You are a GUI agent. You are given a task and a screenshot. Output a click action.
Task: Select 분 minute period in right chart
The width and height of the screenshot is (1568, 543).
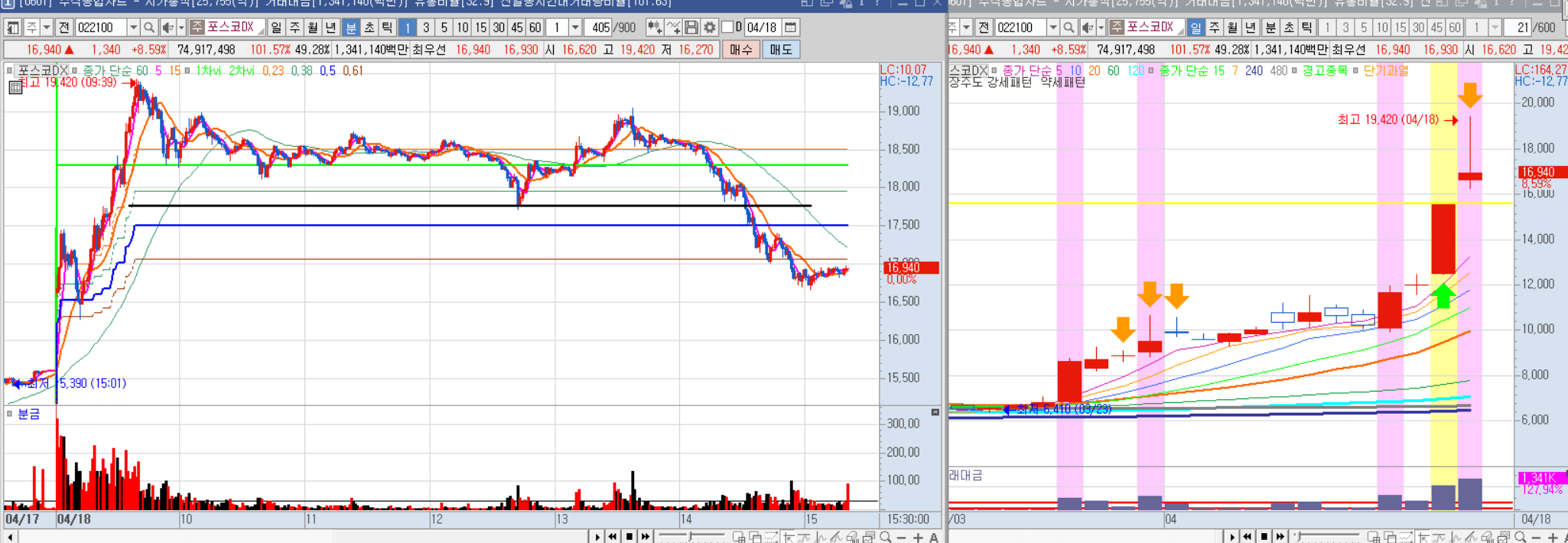coord(1270,28)
